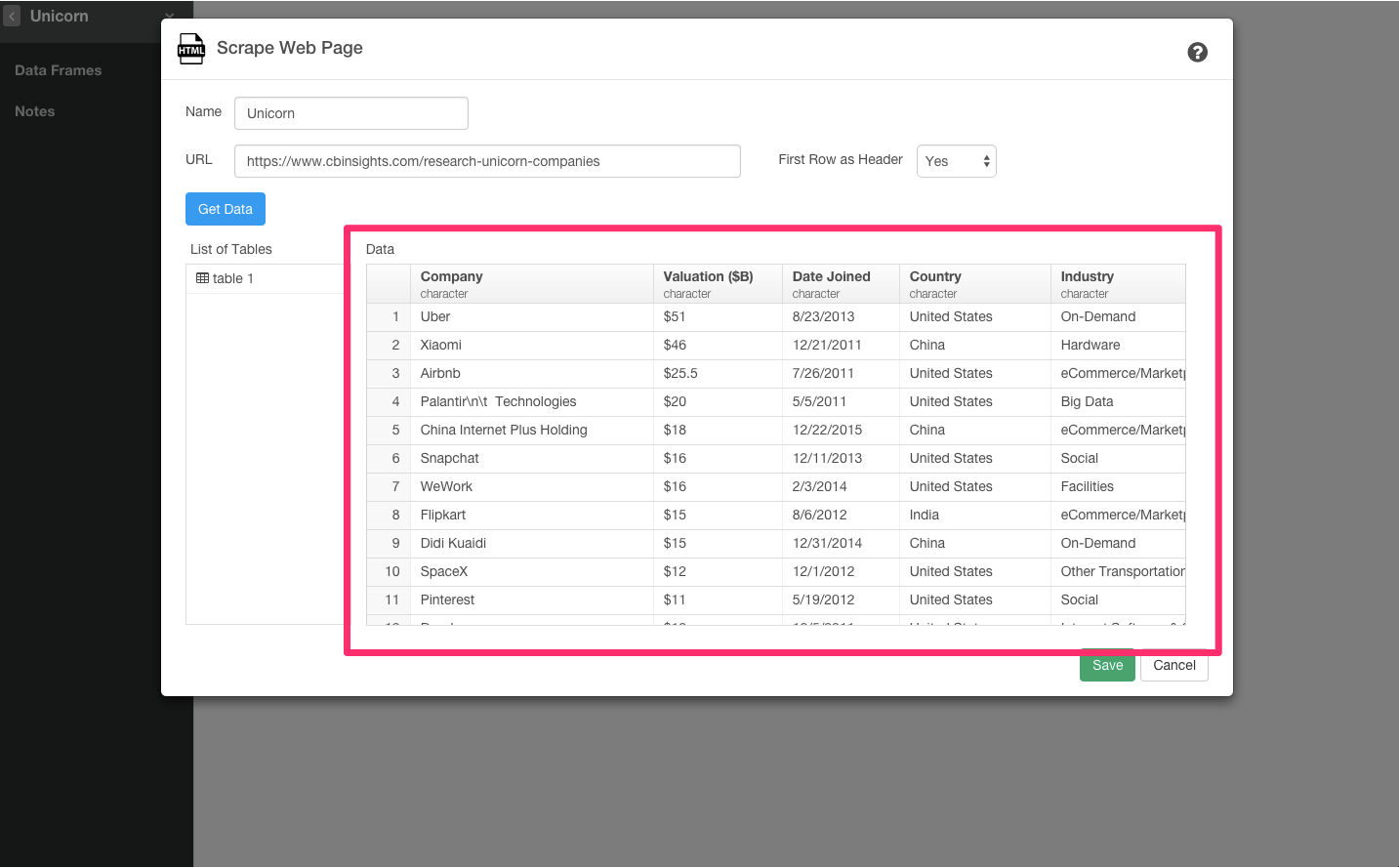Click the $12 valuation cell

[718, 571]
